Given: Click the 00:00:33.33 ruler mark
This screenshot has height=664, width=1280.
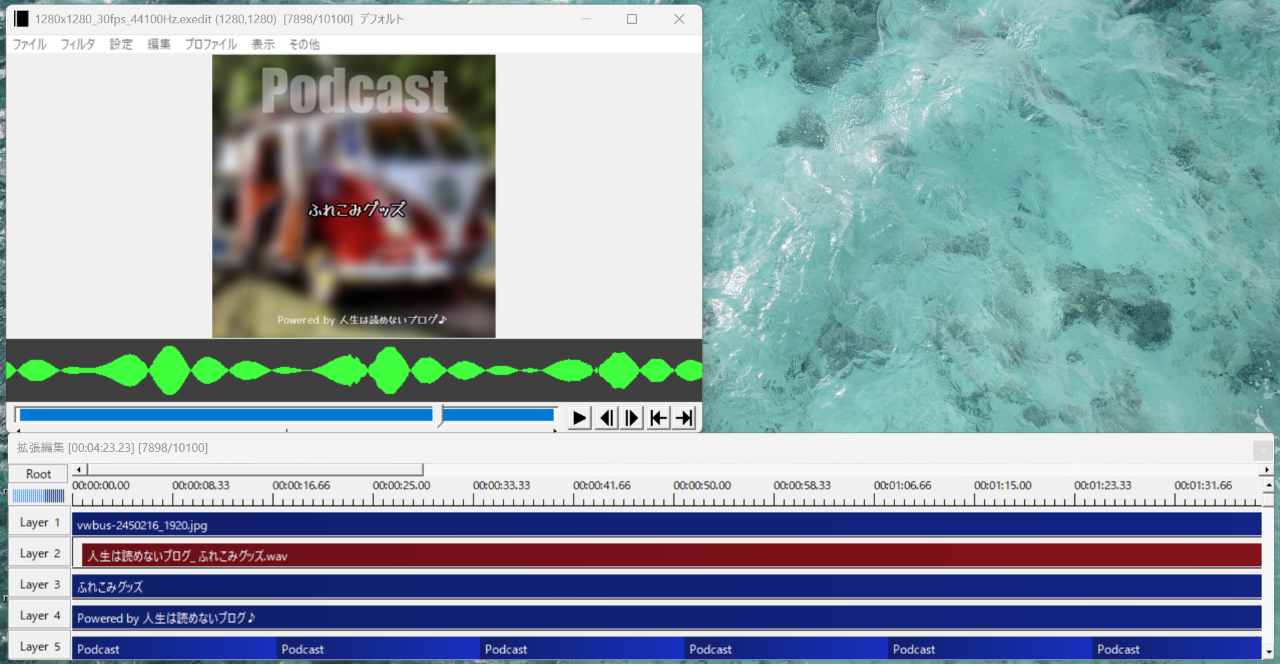Looking at the screenshot, I should pyautogui.click(x=502, y=485).
